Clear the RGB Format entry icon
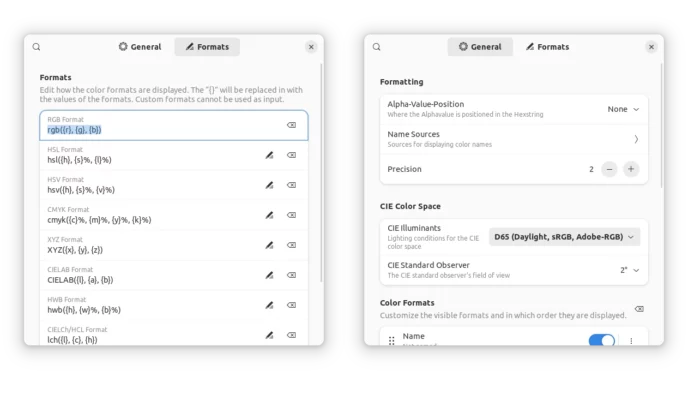The height and width of the screenshot is (394, 700). 292,125
